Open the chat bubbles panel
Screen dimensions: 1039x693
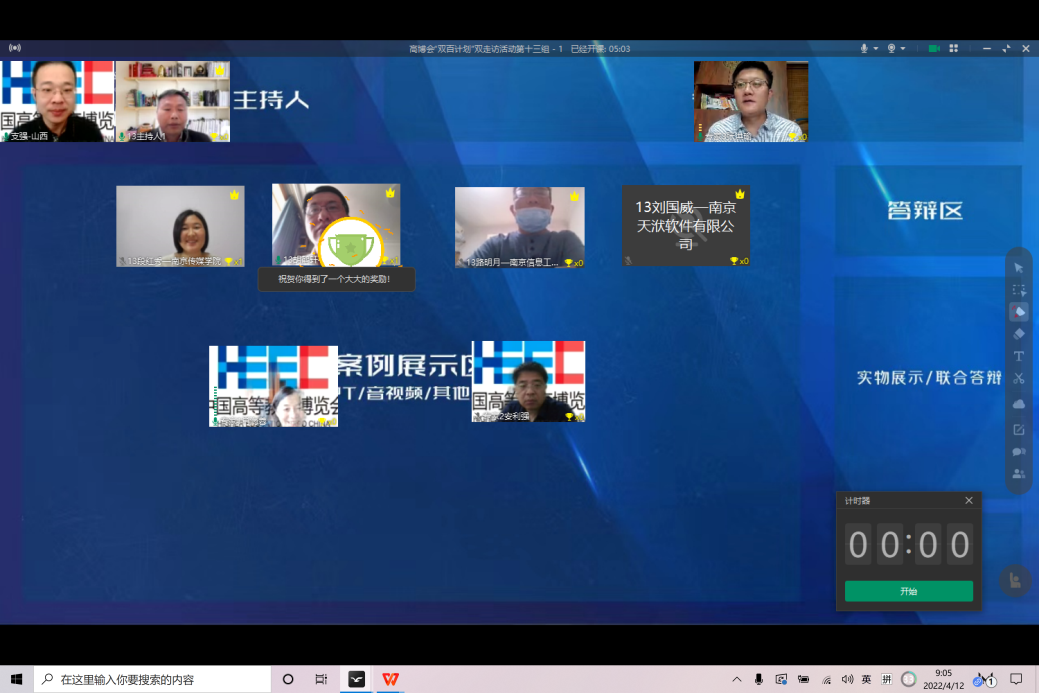[x=1018, y=451]
